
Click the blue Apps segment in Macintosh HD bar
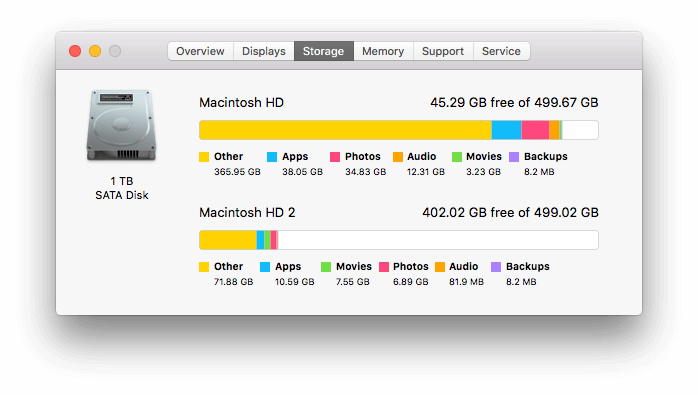(507, 130)
